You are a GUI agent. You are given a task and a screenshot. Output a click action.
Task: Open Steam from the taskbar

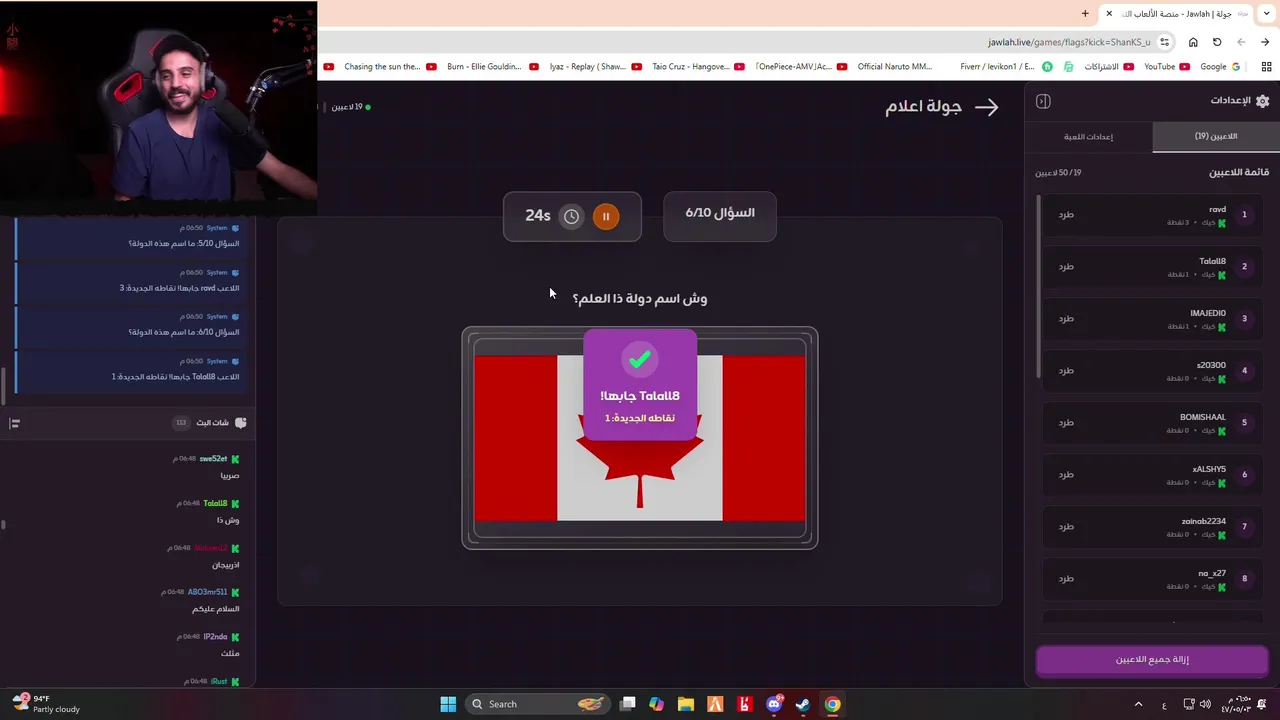(802, 704)
